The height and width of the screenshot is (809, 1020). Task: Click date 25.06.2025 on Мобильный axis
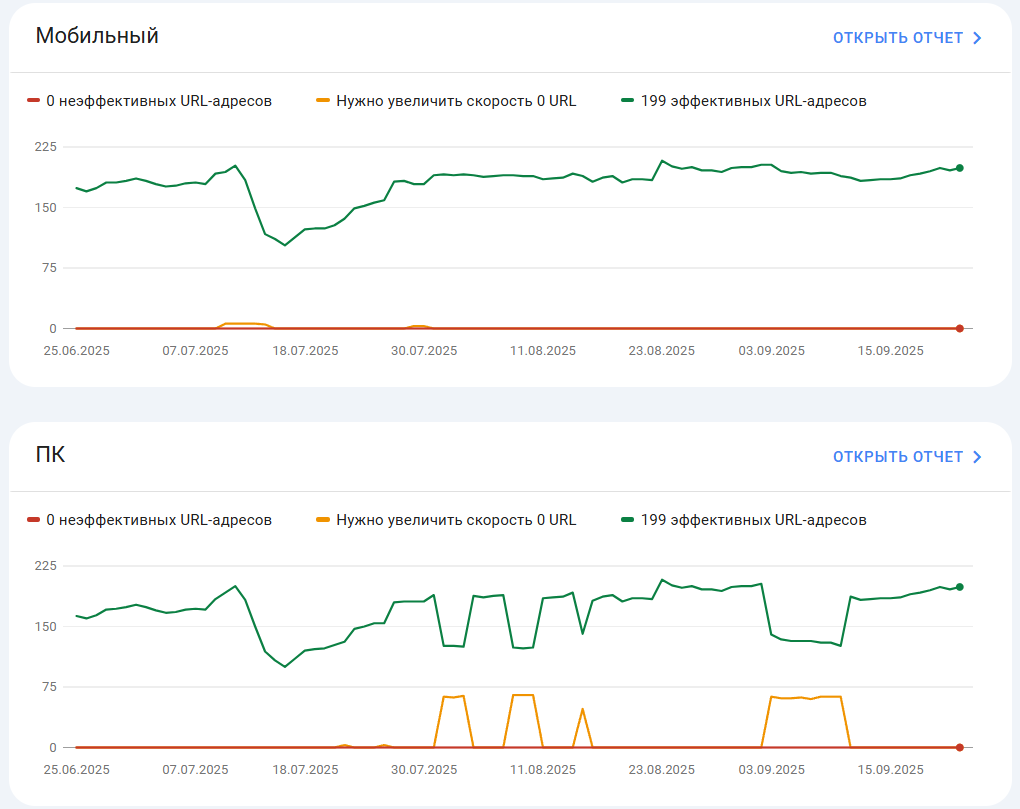[77, 351]
